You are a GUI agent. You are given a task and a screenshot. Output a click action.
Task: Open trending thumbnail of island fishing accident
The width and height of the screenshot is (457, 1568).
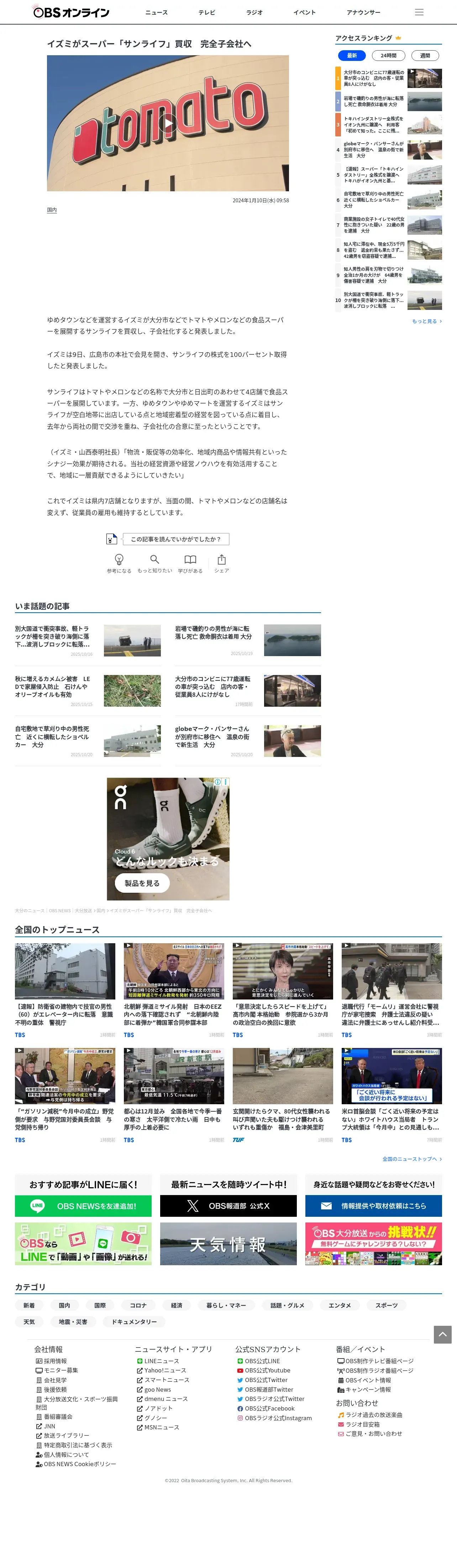[x=292, y=640]
